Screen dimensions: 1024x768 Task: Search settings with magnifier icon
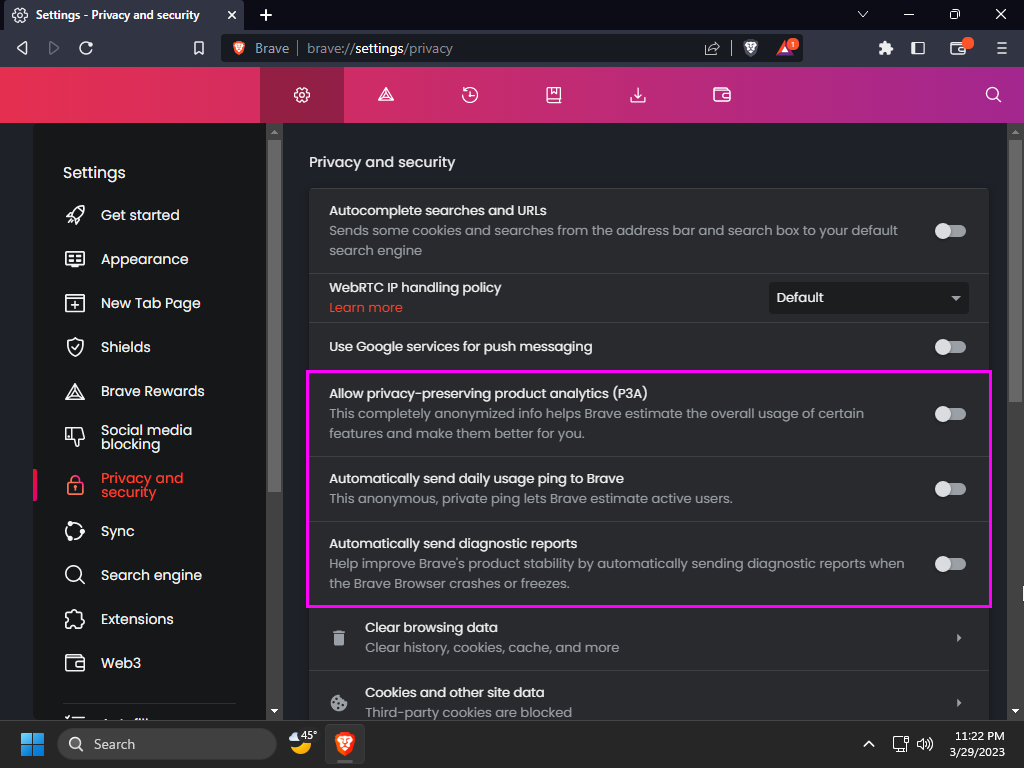click(993, 95)
